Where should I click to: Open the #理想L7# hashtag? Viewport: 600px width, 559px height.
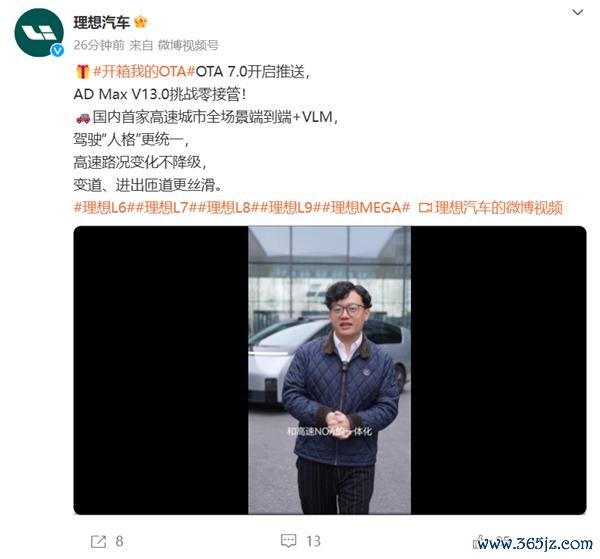[x=165, y=208]
